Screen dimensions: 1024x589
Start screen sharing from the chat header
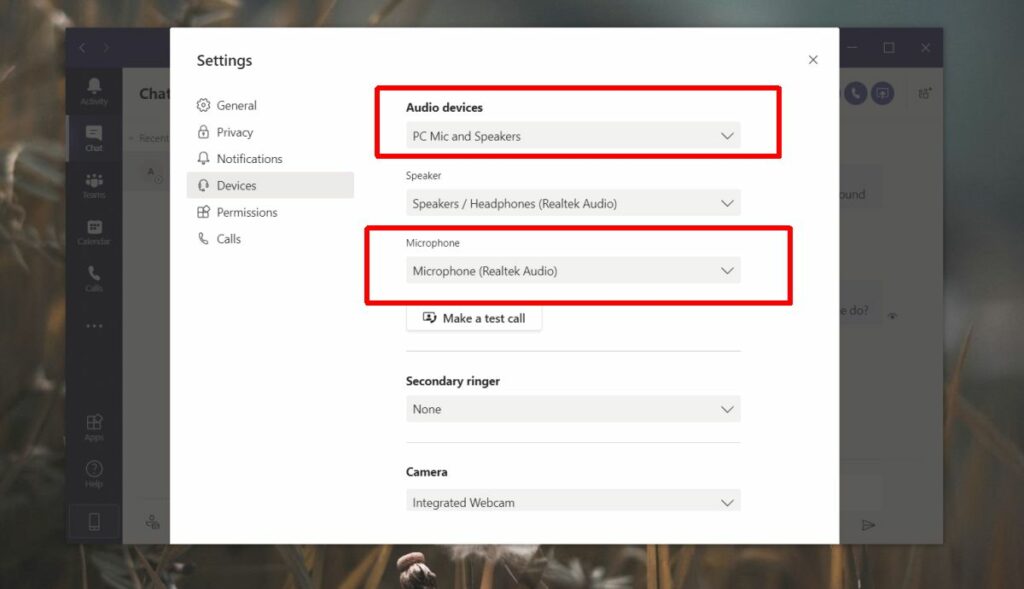tap(884, 93)
